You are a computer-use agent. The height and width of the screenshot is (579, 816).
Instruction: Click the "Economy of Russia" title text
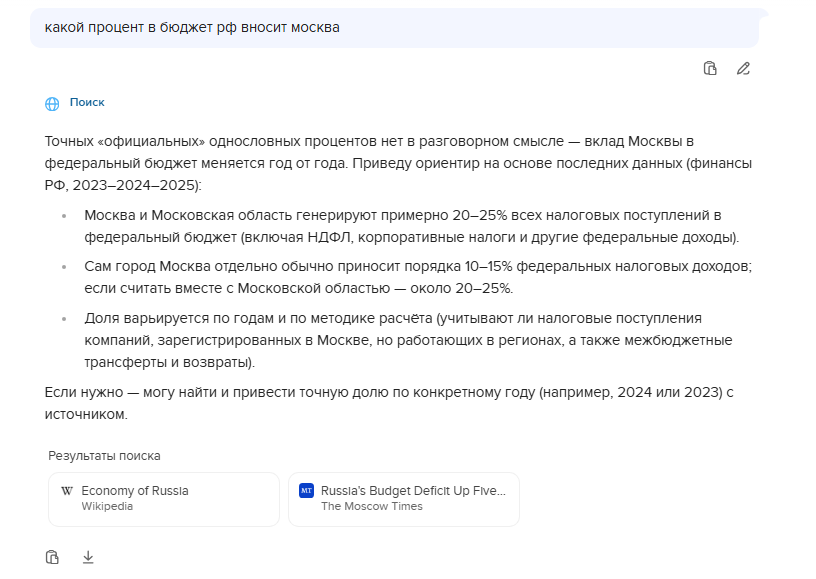135,491
